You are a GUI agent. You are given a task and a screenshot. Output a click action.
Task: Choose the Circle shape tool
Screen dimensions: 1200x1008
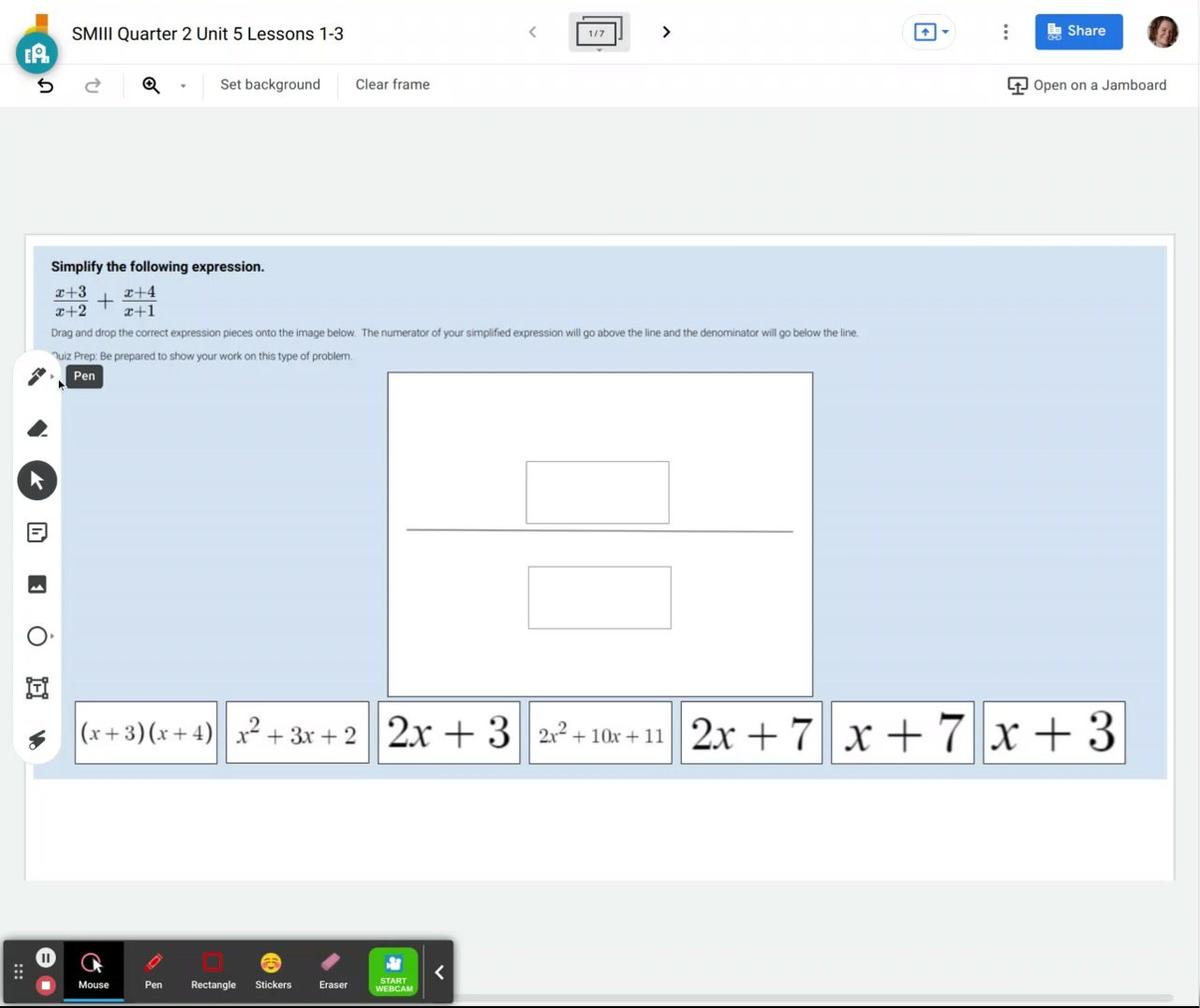click(37, 637)
